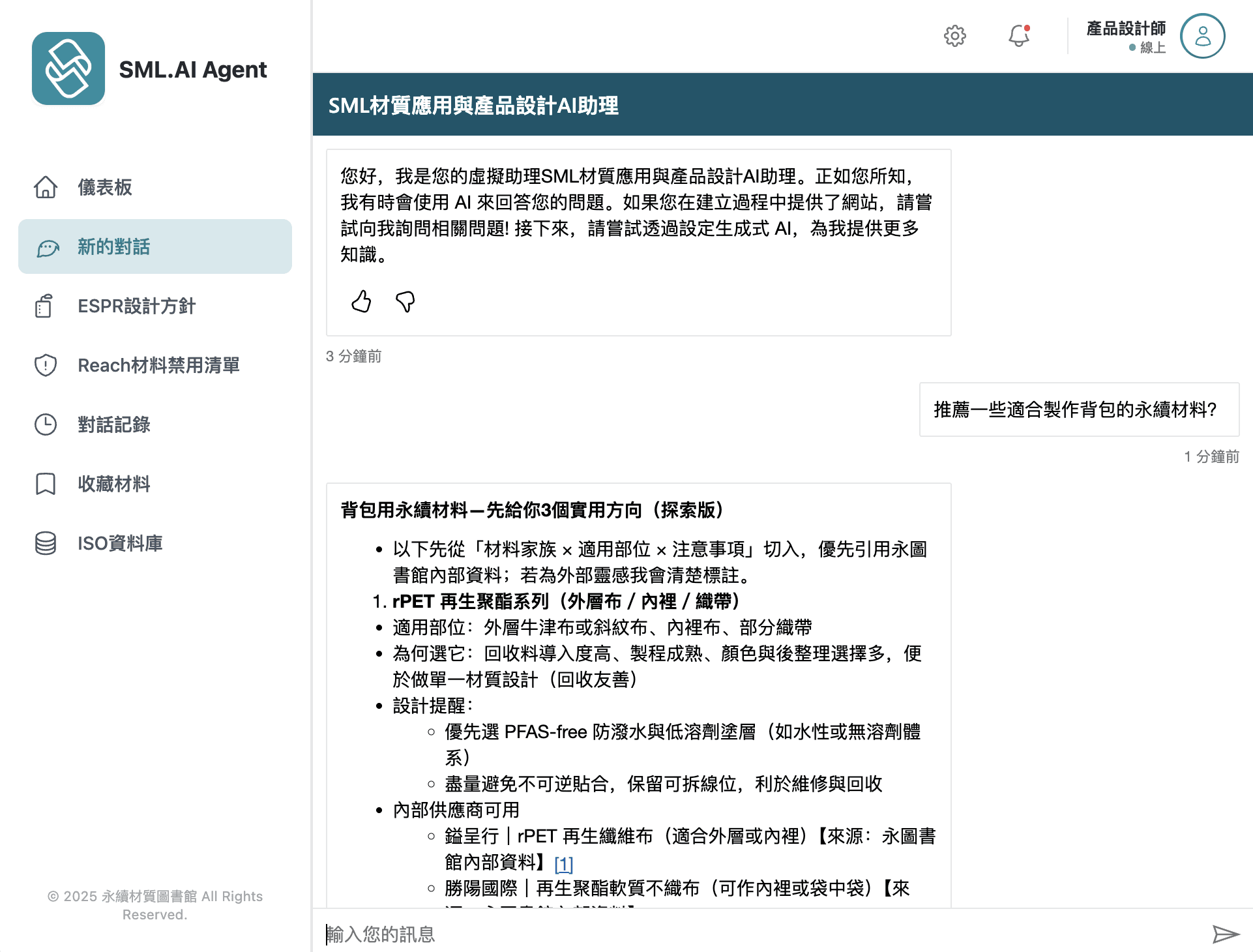Click the SML.AI Agent logo

click(x=68, y=68)
